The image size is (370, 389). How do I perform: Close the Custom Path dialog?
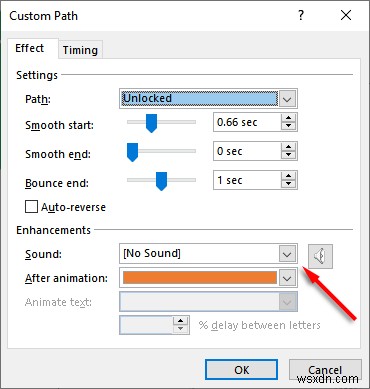pyautogui.click(x=346, y=15)
